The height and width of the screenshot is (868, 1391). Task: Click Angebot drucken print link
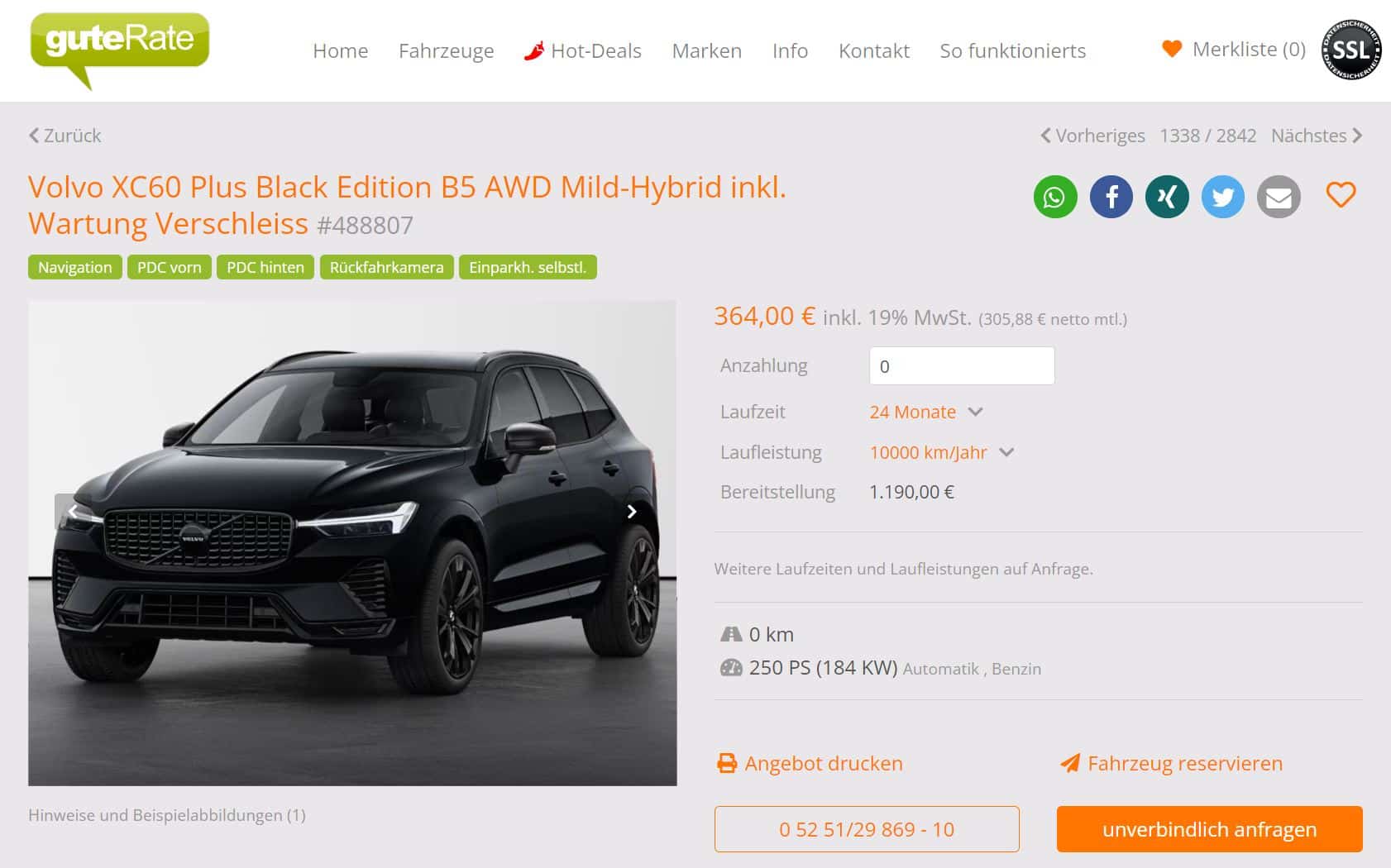pos(810,763)
